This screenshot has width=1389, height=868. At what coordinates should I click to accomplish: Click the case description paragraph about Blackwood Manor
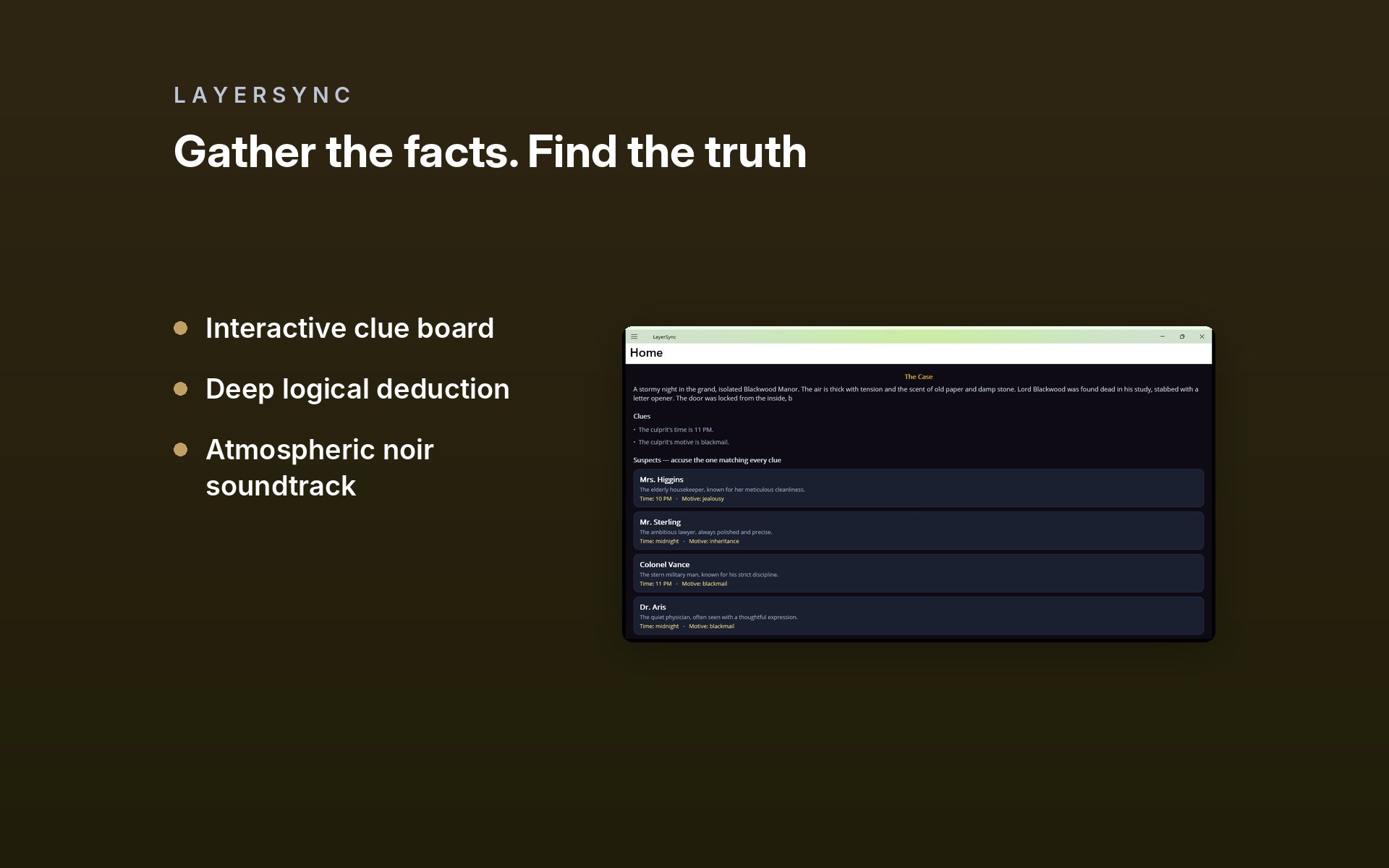(x=916, y=393)
